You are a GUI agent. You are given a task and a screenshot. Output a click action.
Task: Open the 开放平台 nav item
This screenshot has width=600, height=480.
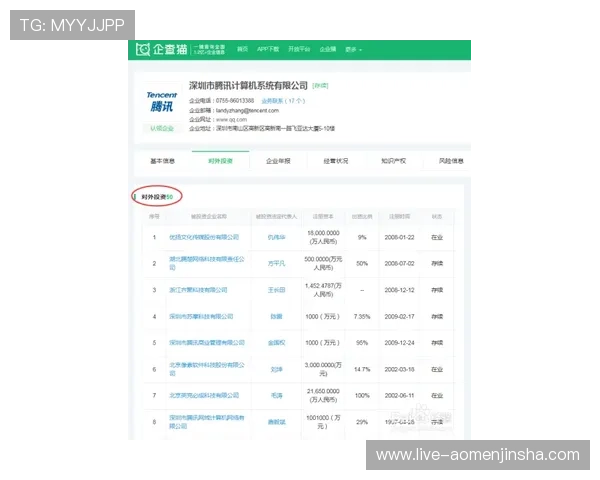click(299, 49)
